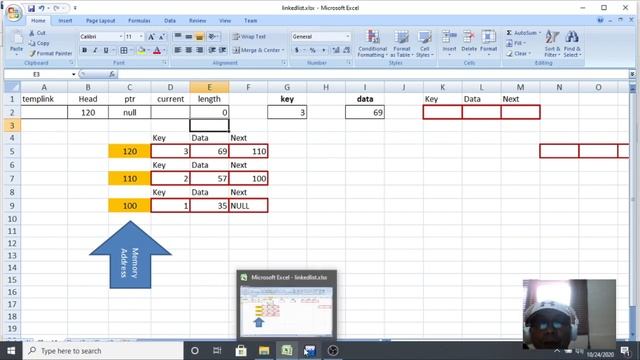This screenshot has width=640, height=360.
Task: Click Wrap Text
Action: pos(249,37)
